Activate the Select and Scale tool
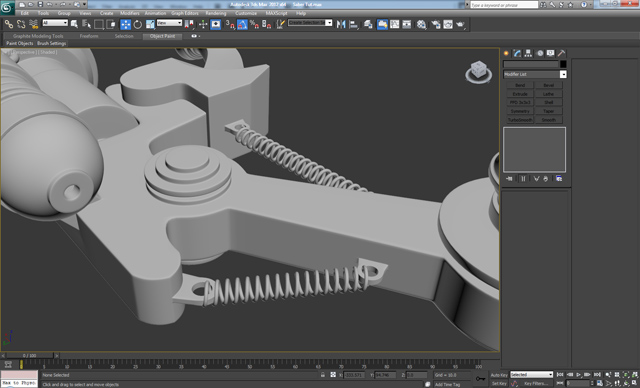640x388 pixels. (150, 24)
